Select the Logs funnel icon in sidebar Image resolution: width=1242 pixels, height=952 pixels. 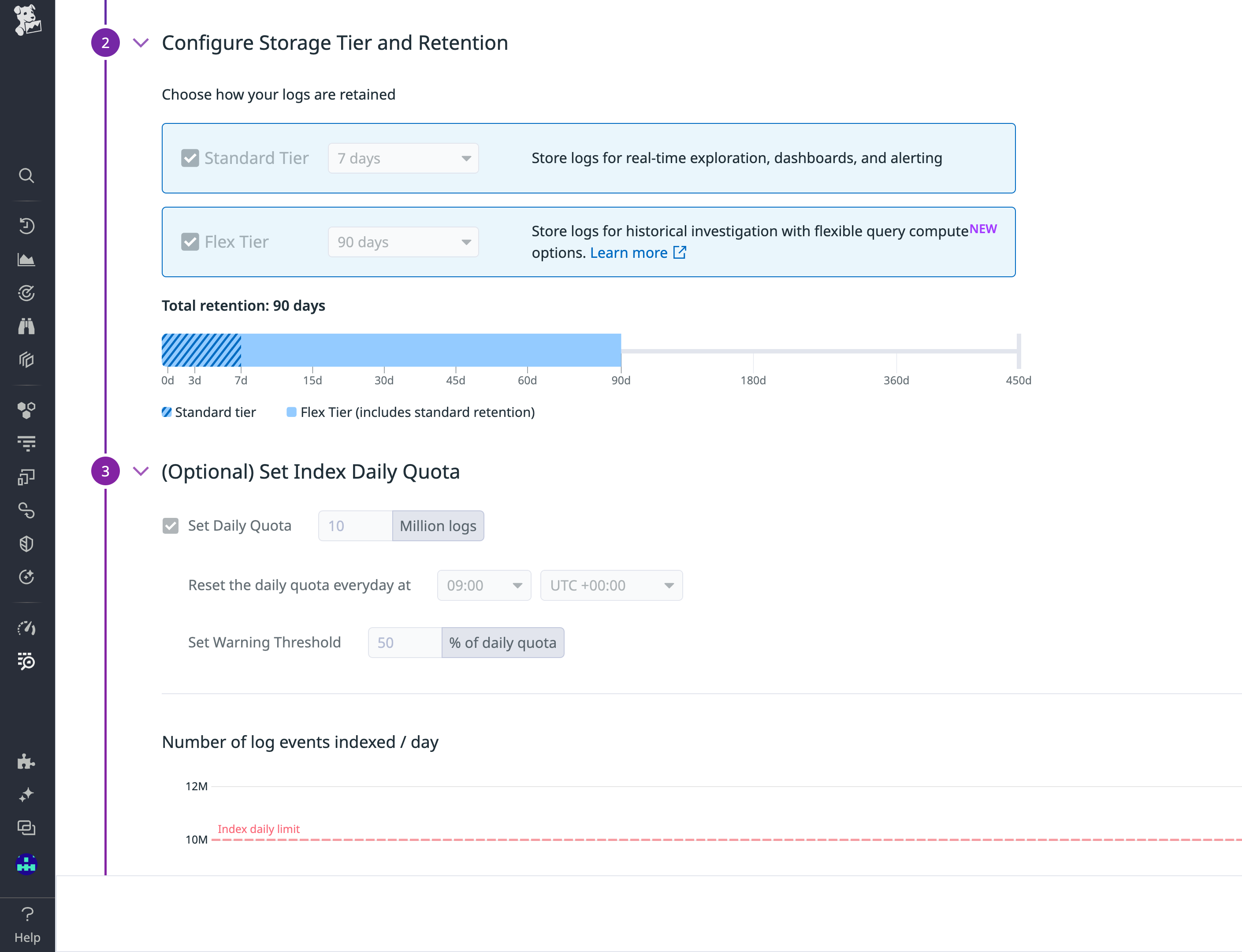26,443
